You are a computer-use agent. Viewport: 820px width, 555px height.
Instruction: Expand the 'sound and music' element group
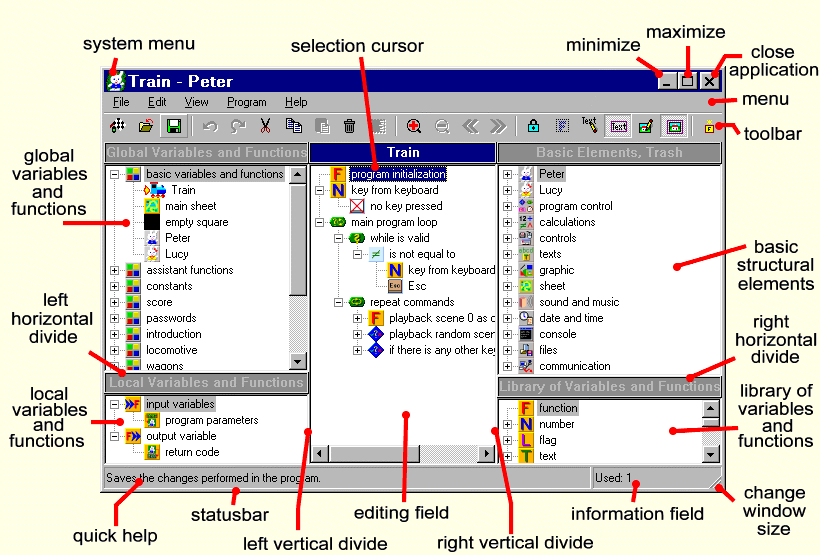pos(508,302)
